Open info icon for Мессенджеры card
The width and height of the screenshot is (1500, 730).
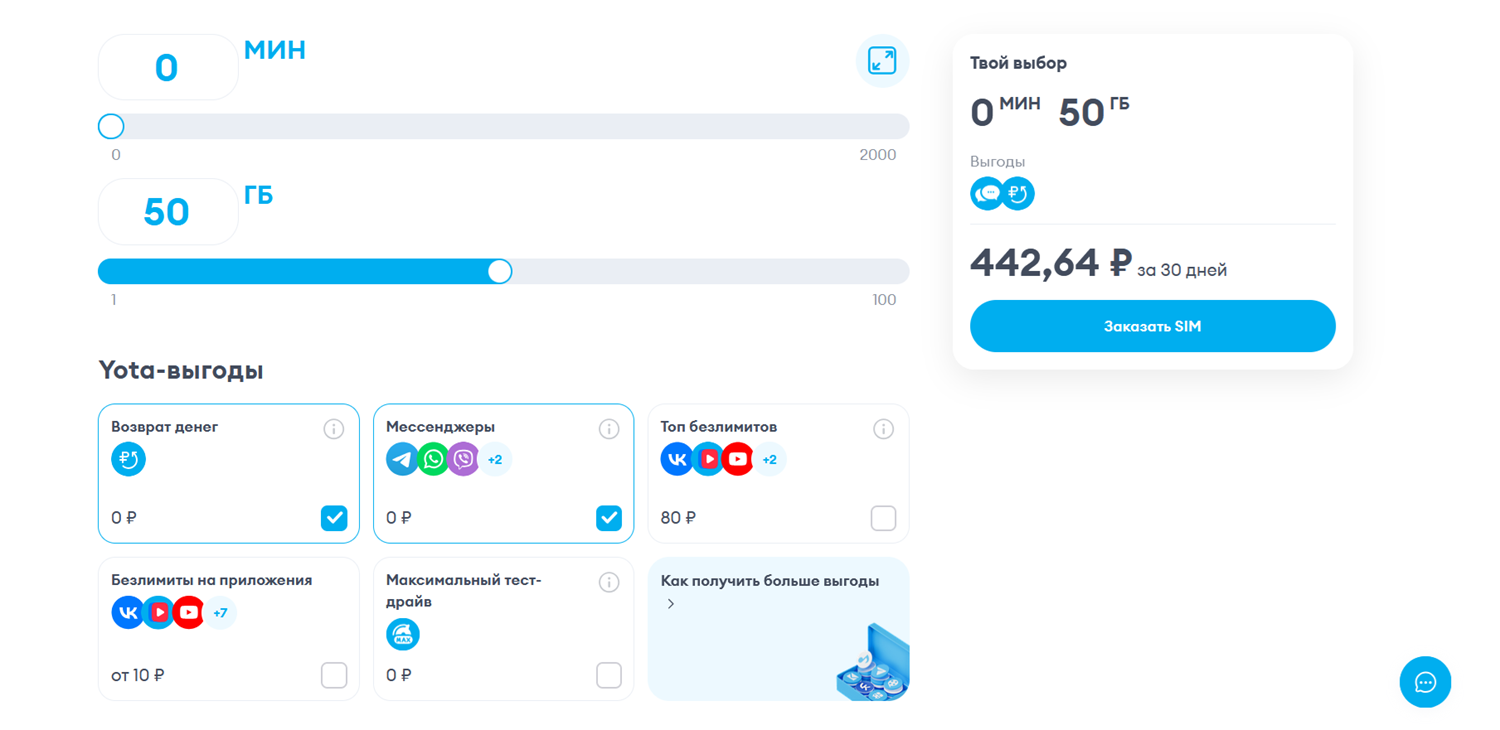click(609, 429)
